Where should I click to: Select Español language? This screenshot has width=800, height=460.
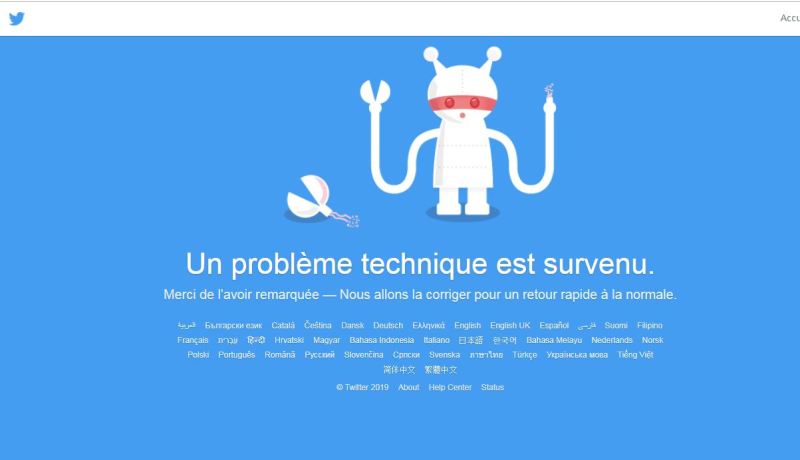[554, 325]
